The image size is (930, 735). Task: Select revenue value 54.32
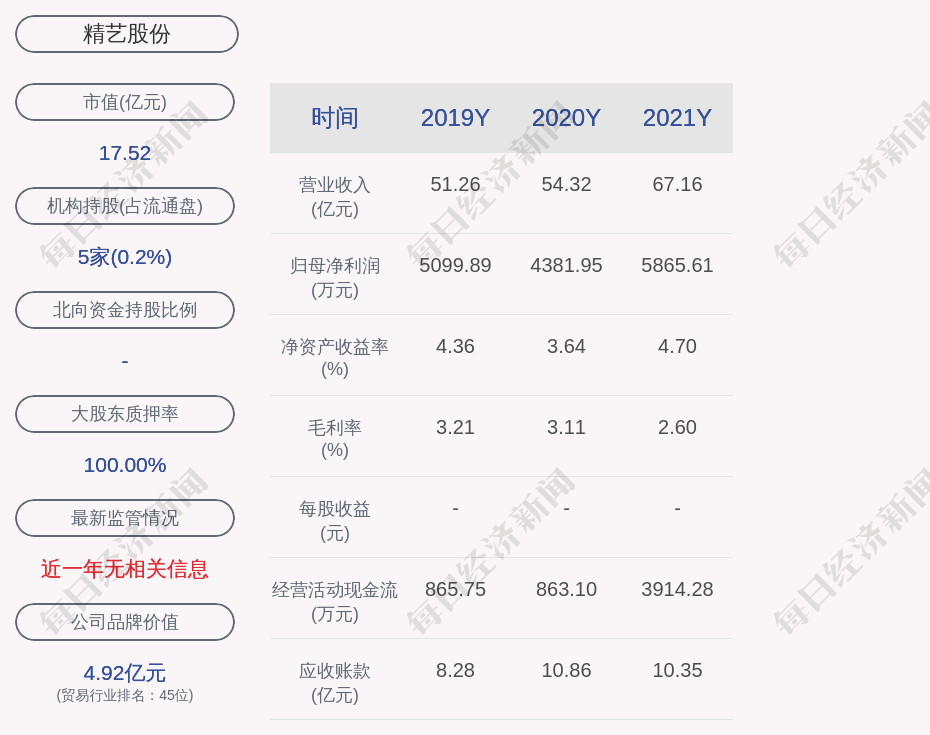click(566, 184)
